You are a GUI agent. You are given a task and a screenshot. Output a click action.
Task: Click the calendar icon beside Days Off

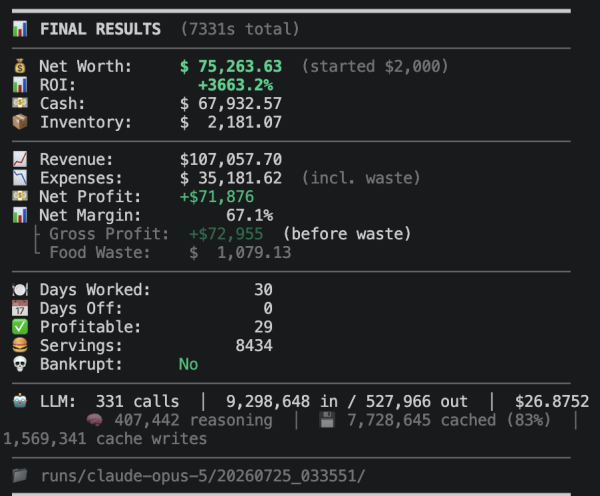20,308
